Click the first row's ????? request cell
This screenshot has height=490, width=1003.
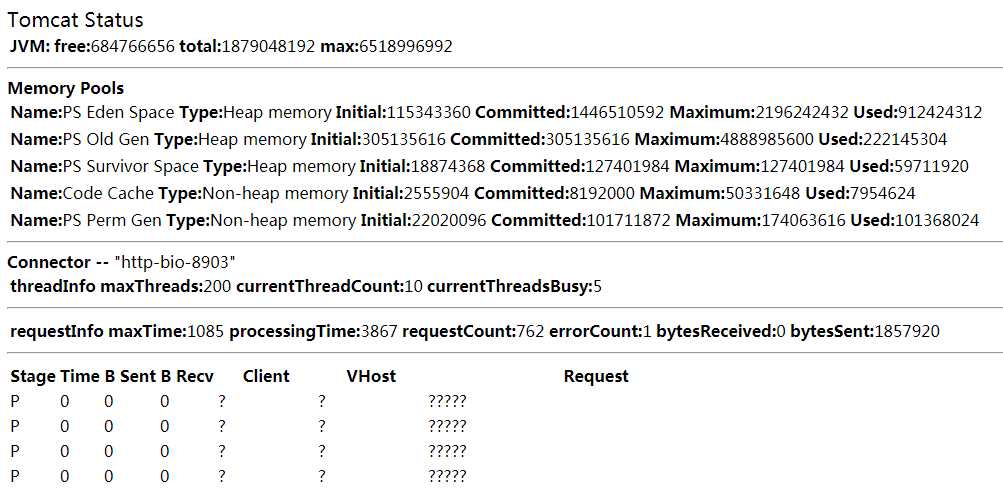click(x=447, y=402)
